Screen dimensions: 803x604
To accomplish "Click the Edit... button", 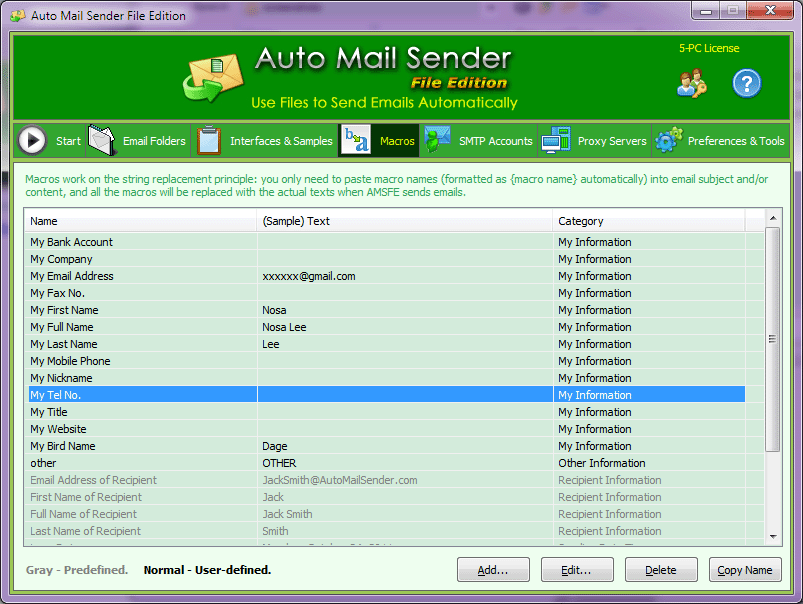I will click(577, 570).
